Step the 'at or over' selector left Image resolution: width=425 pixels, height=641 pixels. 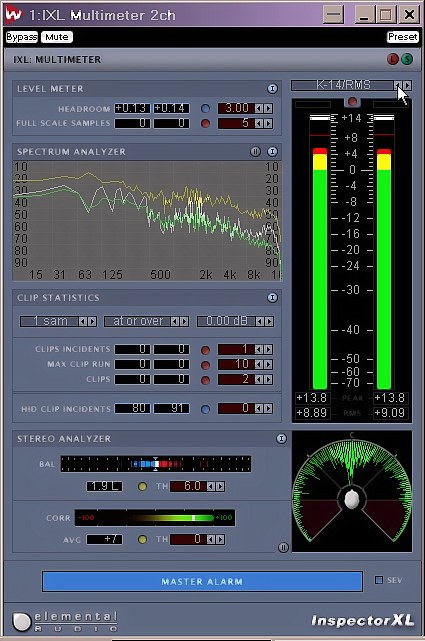click(x=175, y=321)
